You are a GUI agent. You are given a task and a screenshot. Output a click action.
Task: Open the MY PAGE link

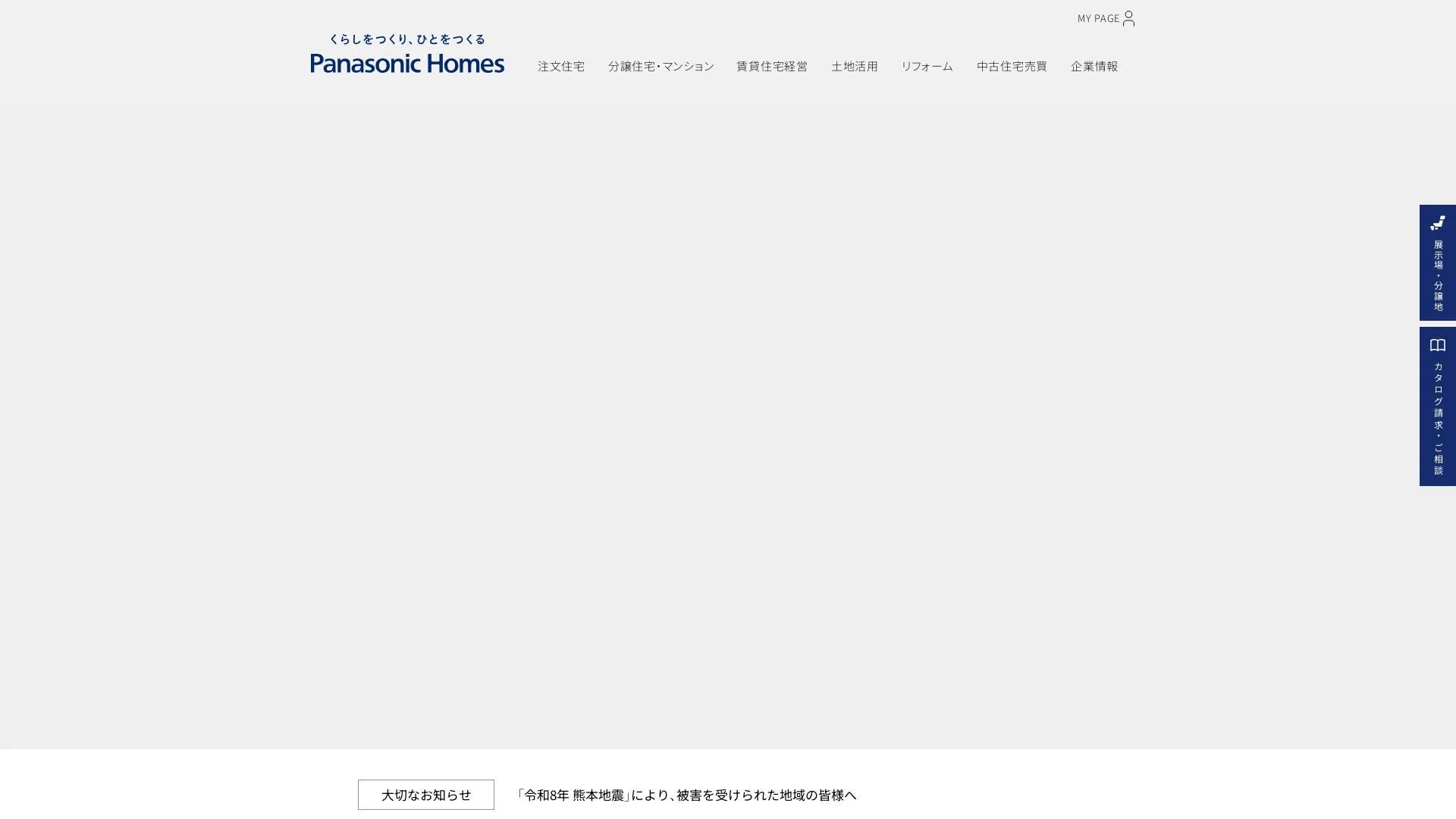pyautogui.click(x=1106, y=18)
